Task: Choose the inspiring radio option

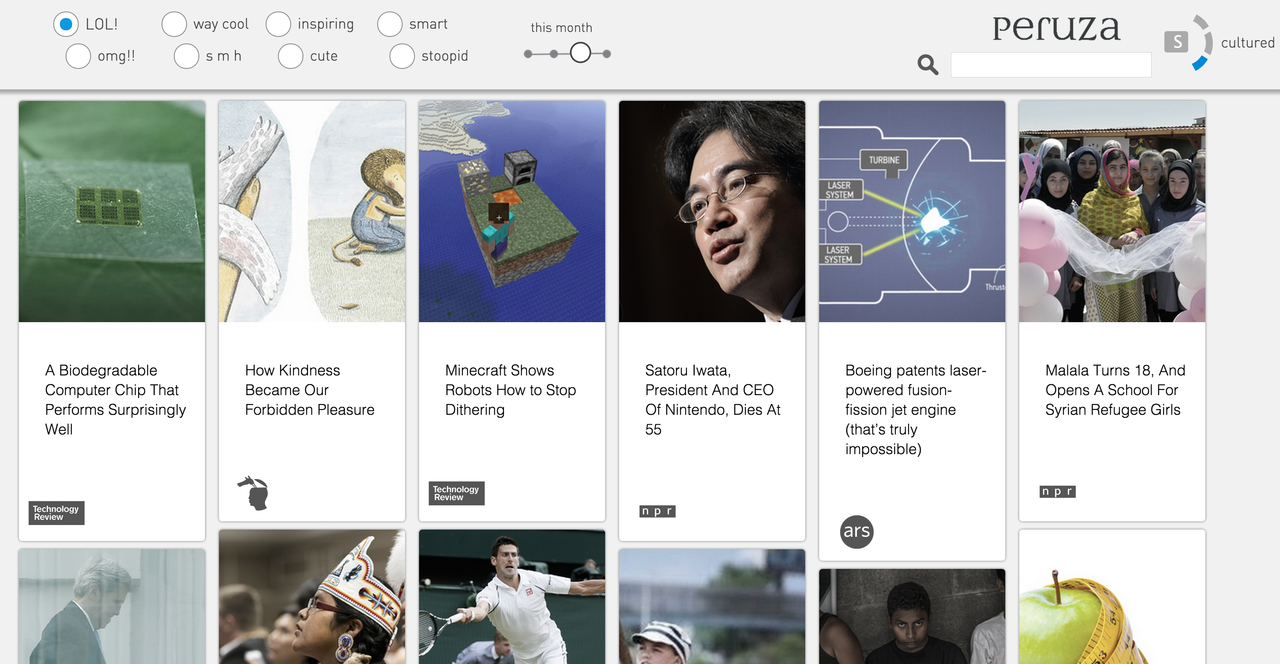Action: click(278, 24)
